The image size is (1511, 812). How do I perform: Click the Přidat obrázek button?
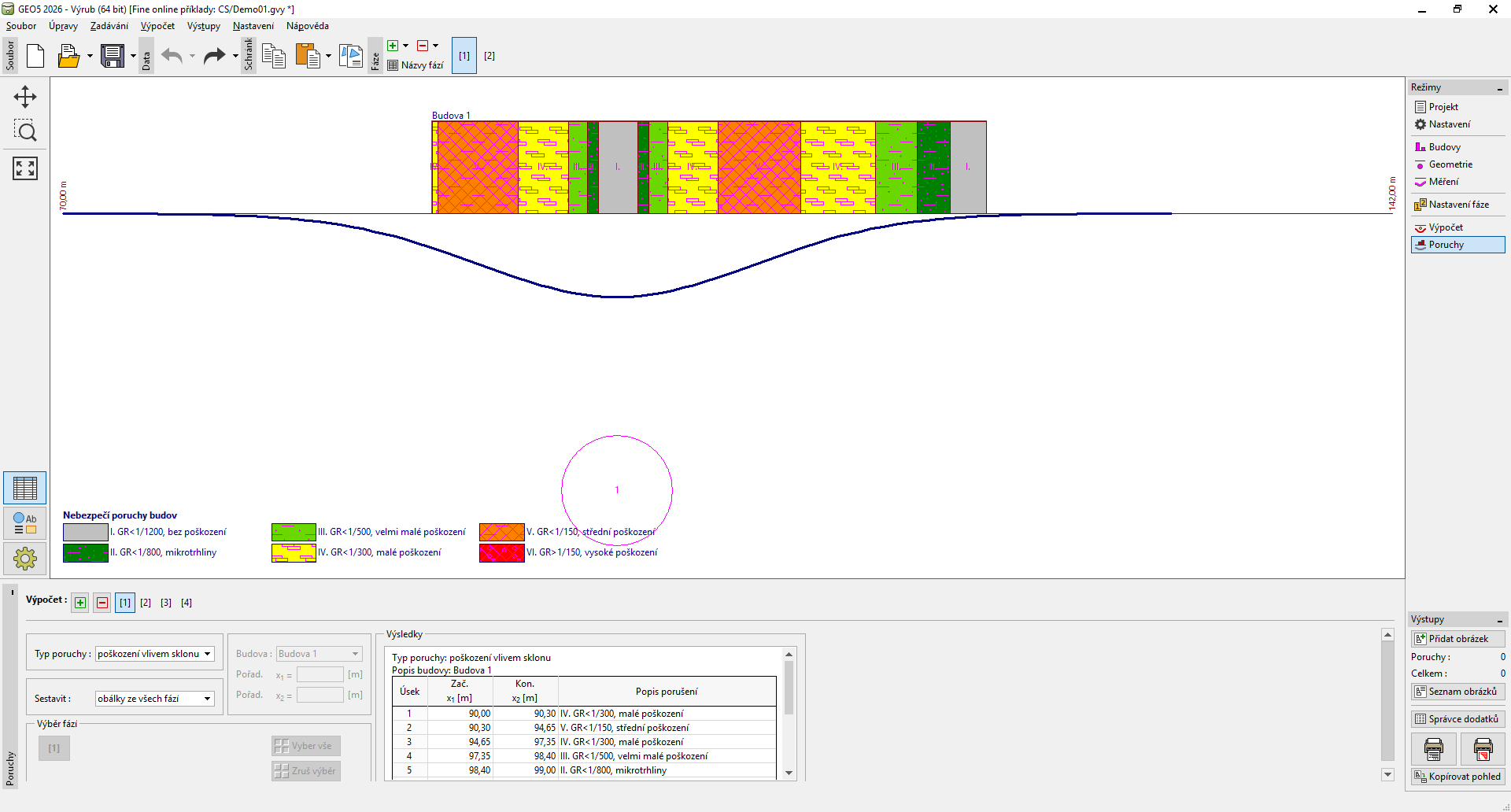pos(1457,639)
